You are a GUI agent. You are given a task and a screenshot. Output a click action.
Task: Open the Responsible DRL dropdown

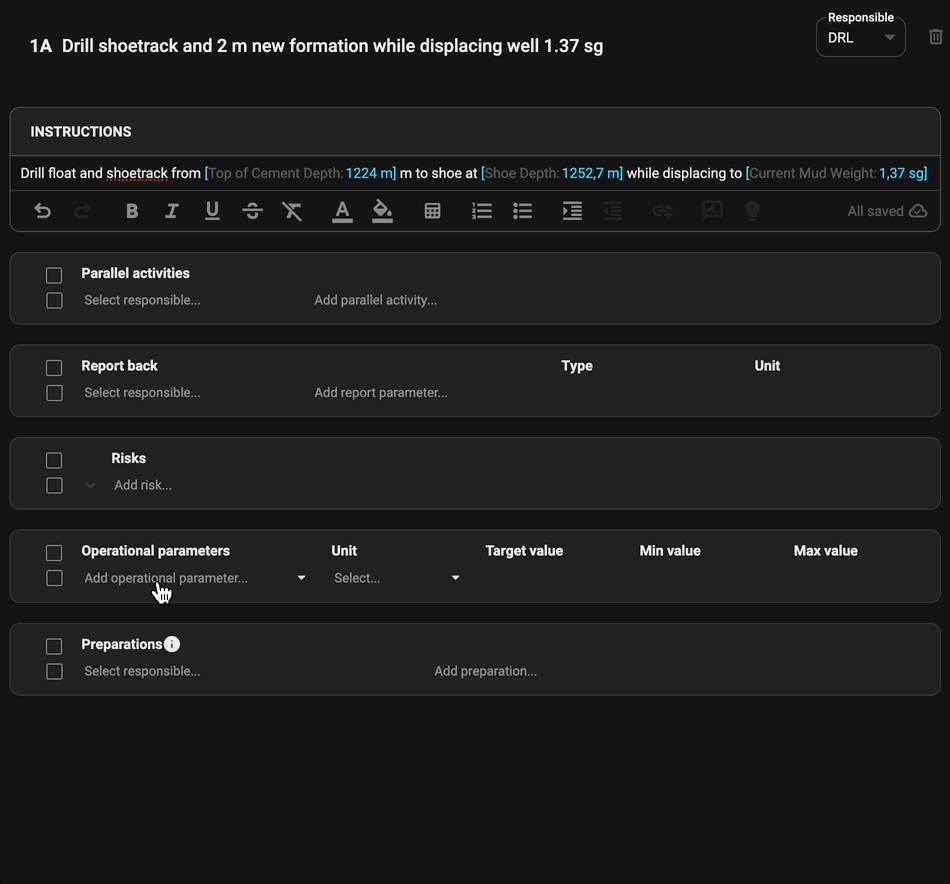click(x=860, y=37)
